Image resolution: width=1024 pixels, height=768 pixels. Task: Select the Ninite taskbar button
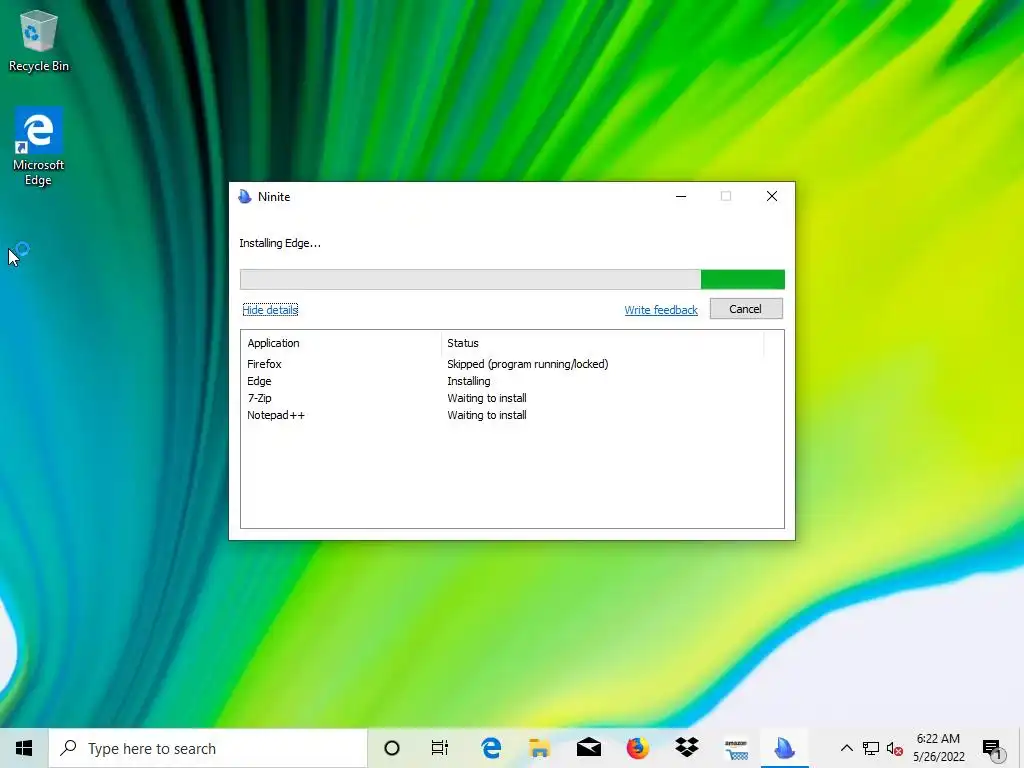[784, 748]
